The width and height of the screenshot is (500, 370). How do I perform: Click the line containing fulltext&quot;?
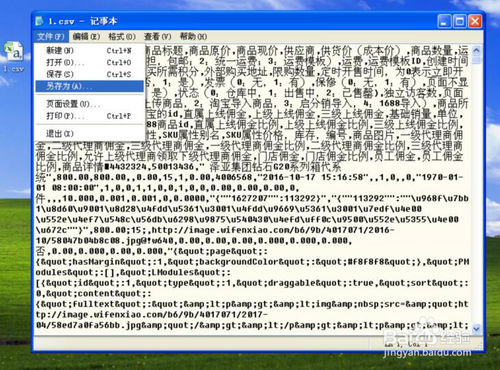pos(252,304)
